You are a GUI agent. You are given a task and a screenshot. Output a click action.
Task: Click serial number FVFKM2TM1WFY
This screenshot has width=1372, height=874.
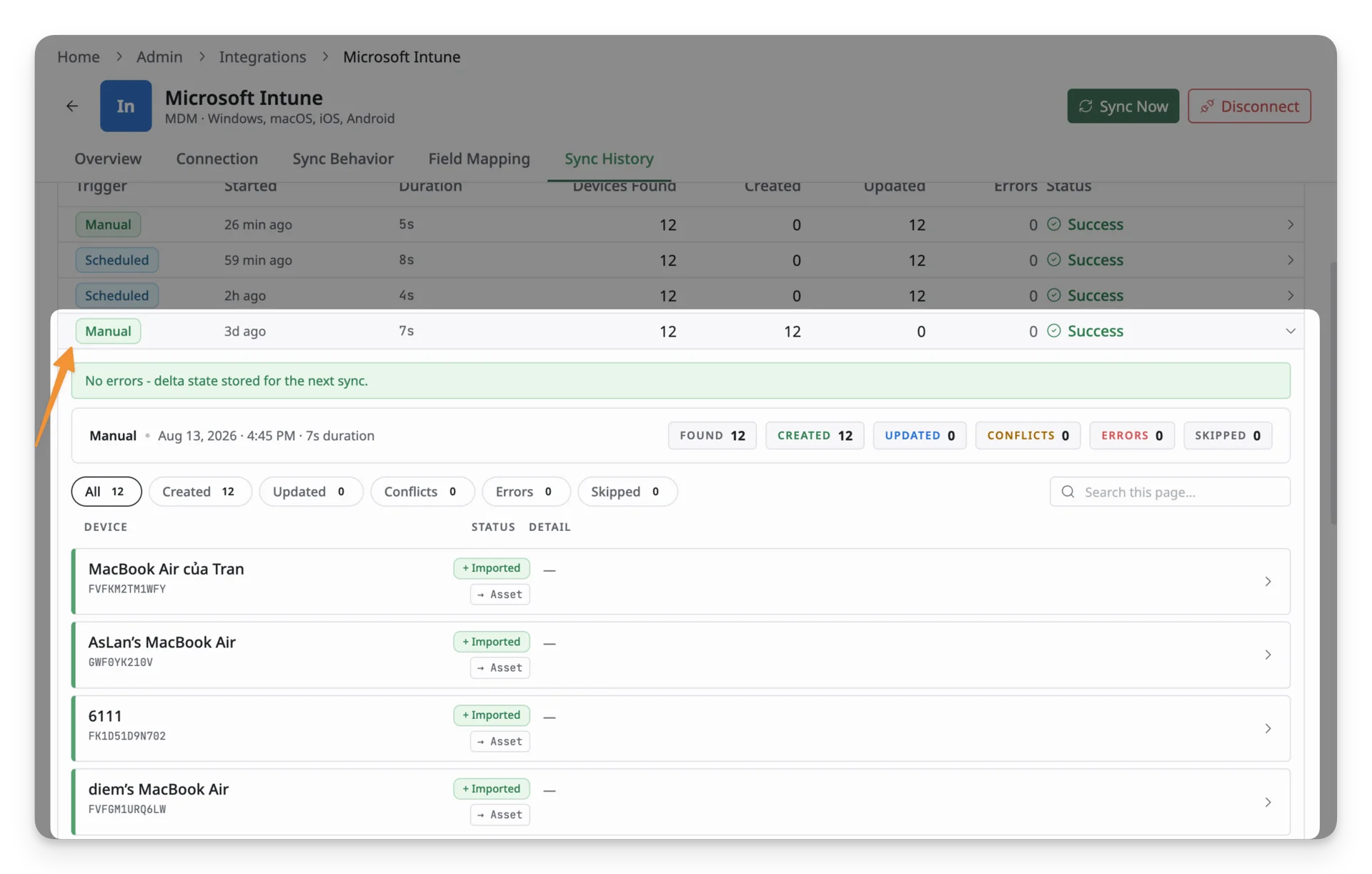127,590
